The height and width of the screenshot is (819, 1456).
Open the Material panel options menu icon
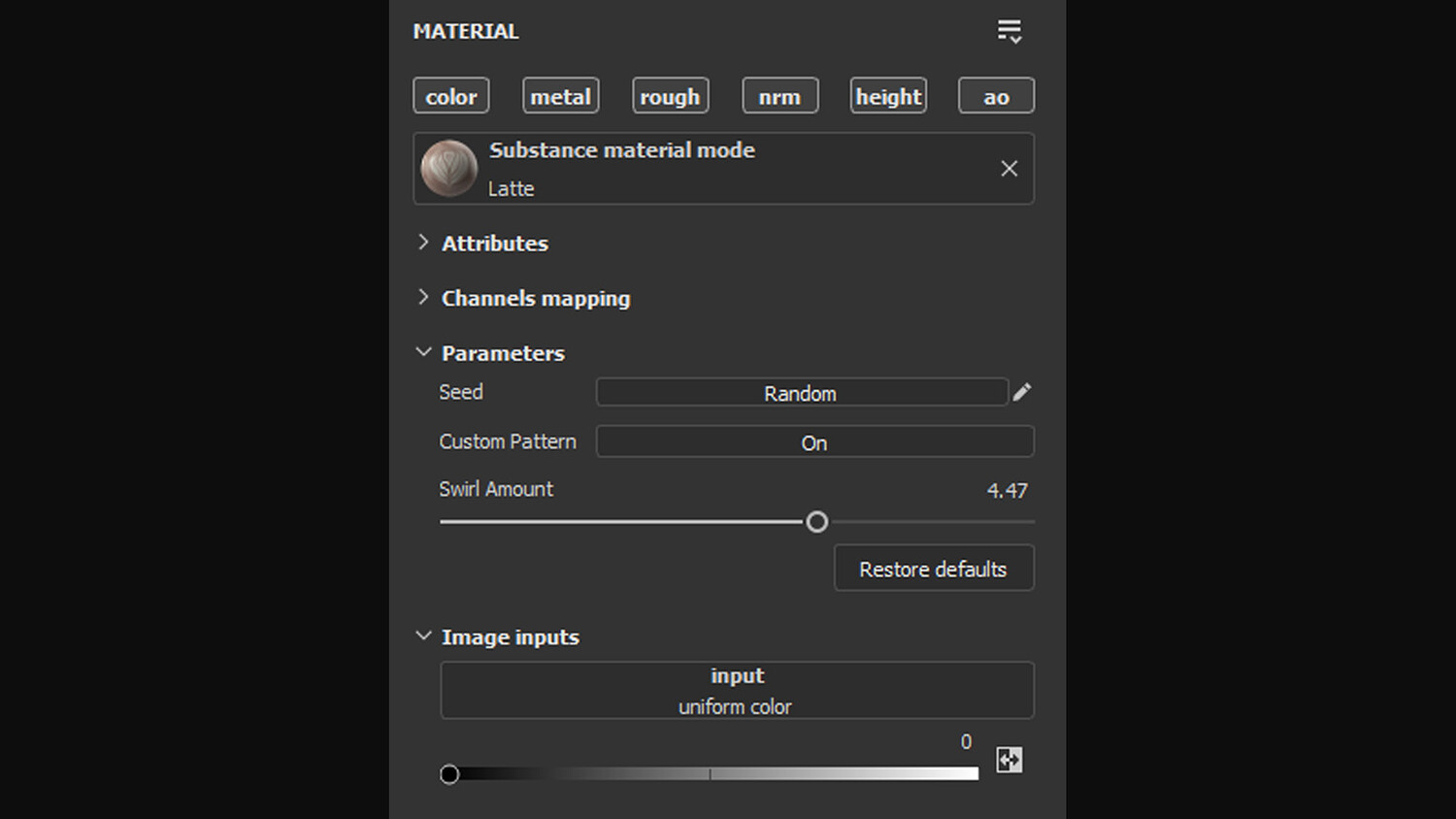(1009, 31)
